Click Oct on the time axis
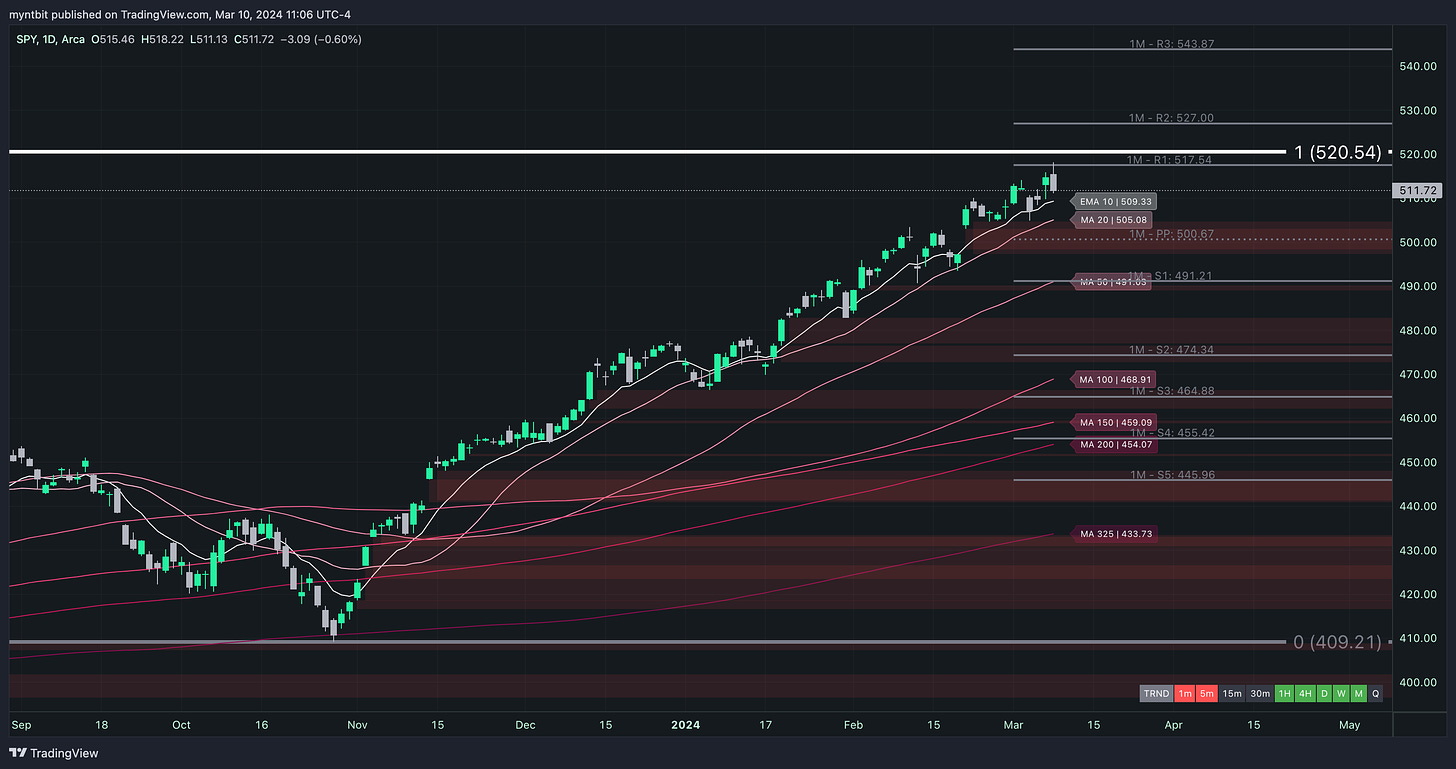 pos(181,723)
